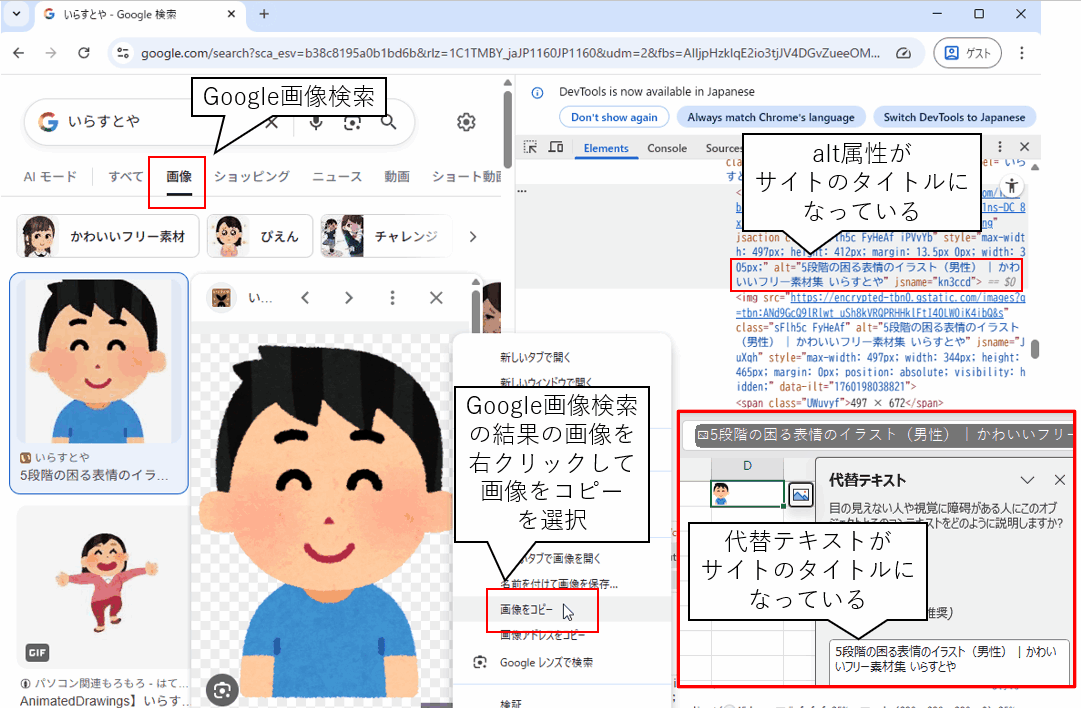Open Google Lens camera search icon

(352, 122)
